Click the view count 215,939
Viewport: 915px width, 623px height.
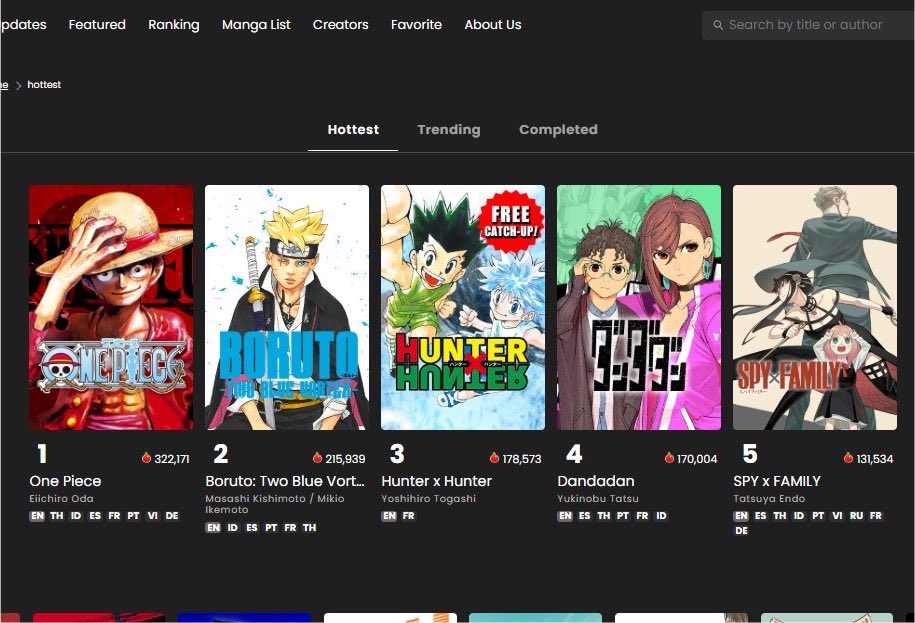coord(345,459)
